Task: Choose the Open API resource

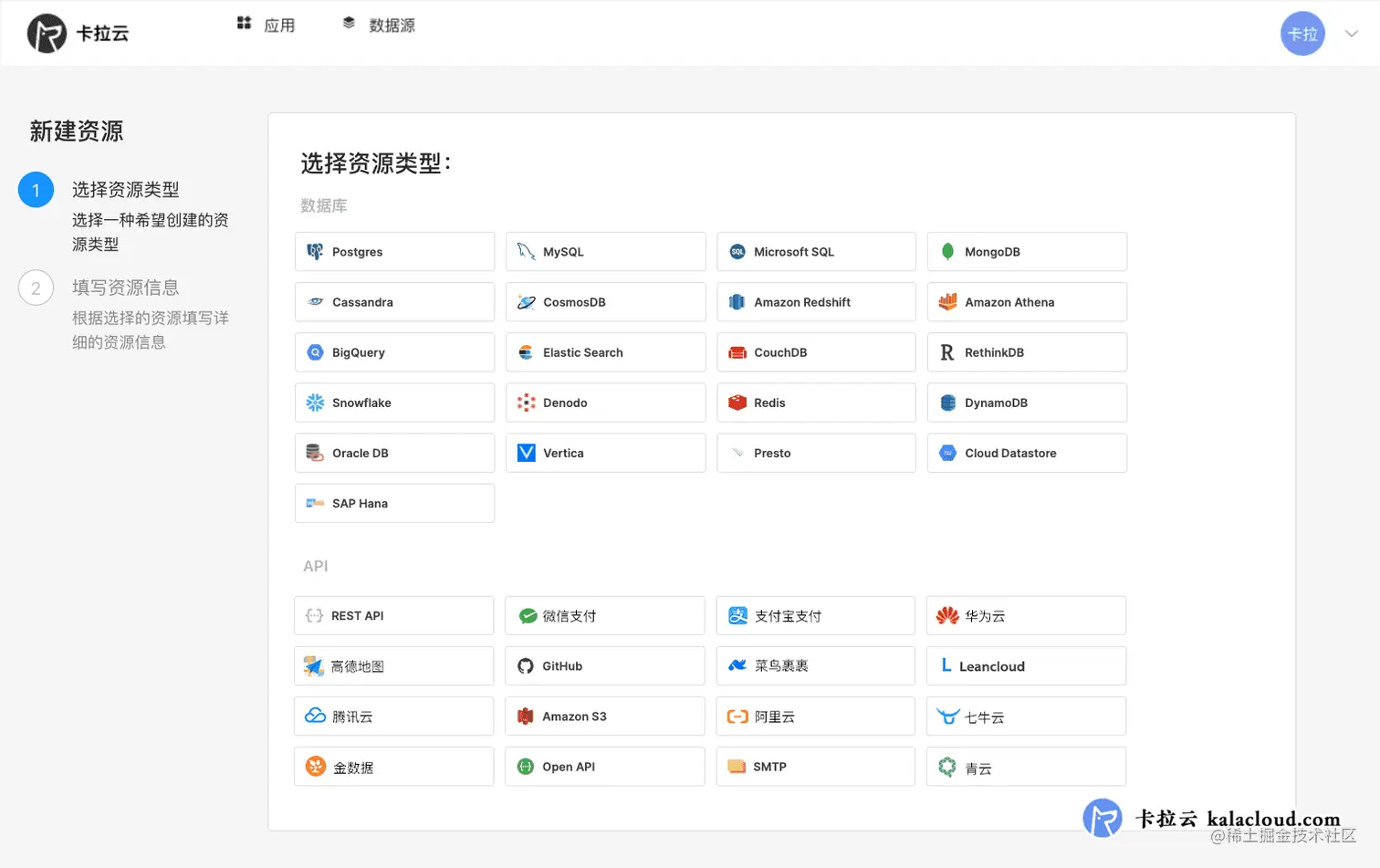Action: click(x=604, y=767)
